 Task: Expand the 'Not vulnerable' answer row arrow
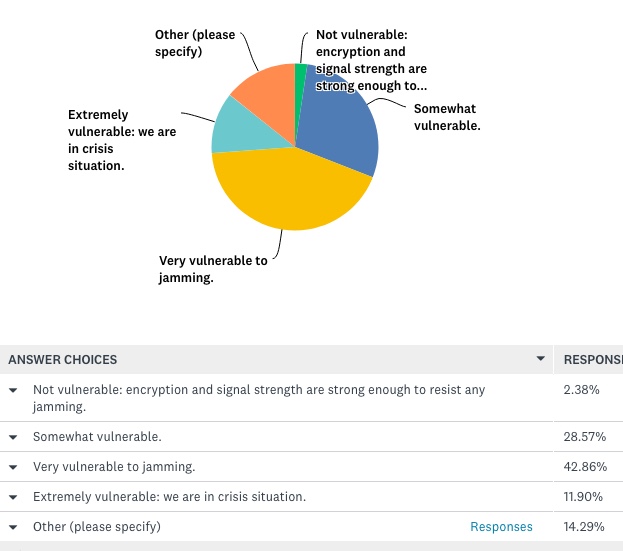pos(13,390)
